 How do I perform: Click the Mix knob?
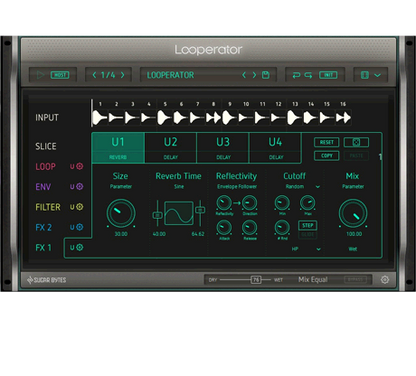(353, 214)
